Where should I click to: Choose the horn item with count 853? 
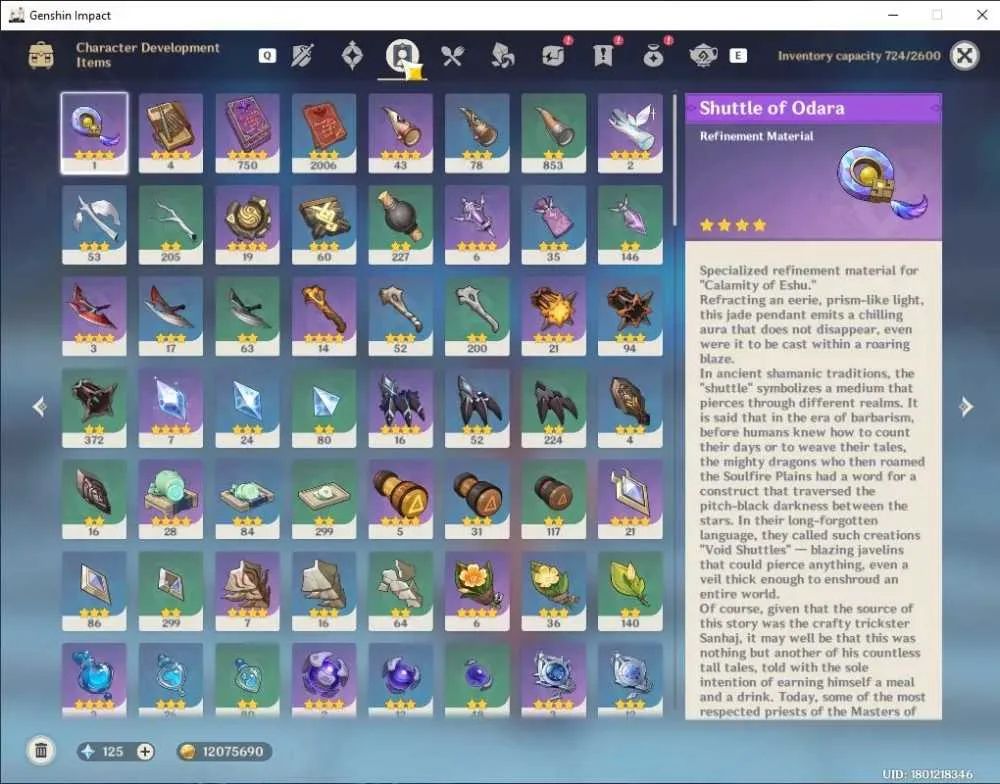(x=554, y=133)
